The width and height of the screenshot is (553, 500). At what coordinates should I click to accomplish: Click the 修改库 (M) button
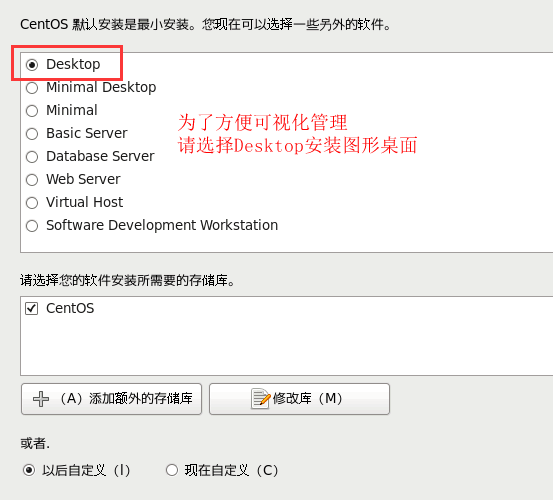299,399
